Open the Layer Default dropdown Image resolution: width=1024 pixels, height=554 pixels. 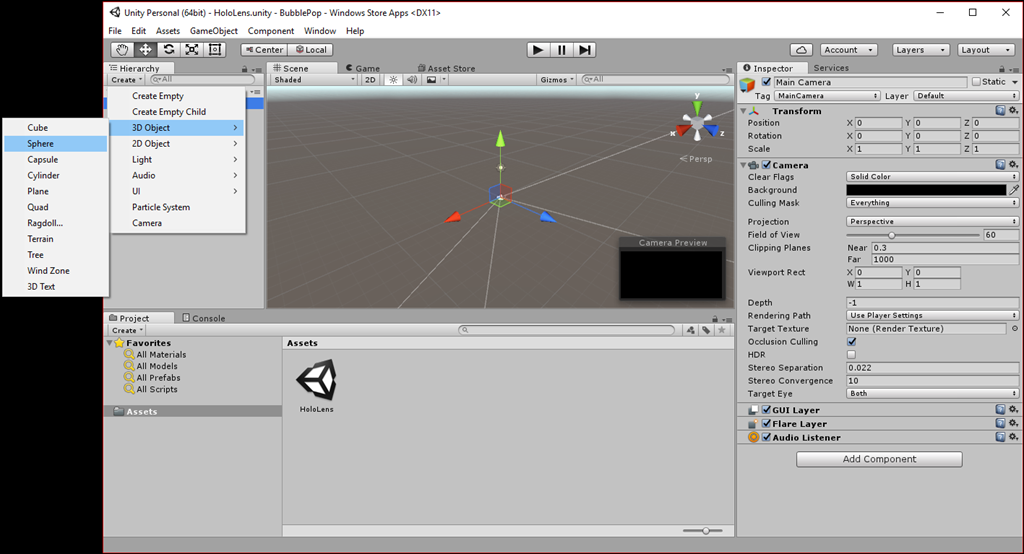coord(966,95)
